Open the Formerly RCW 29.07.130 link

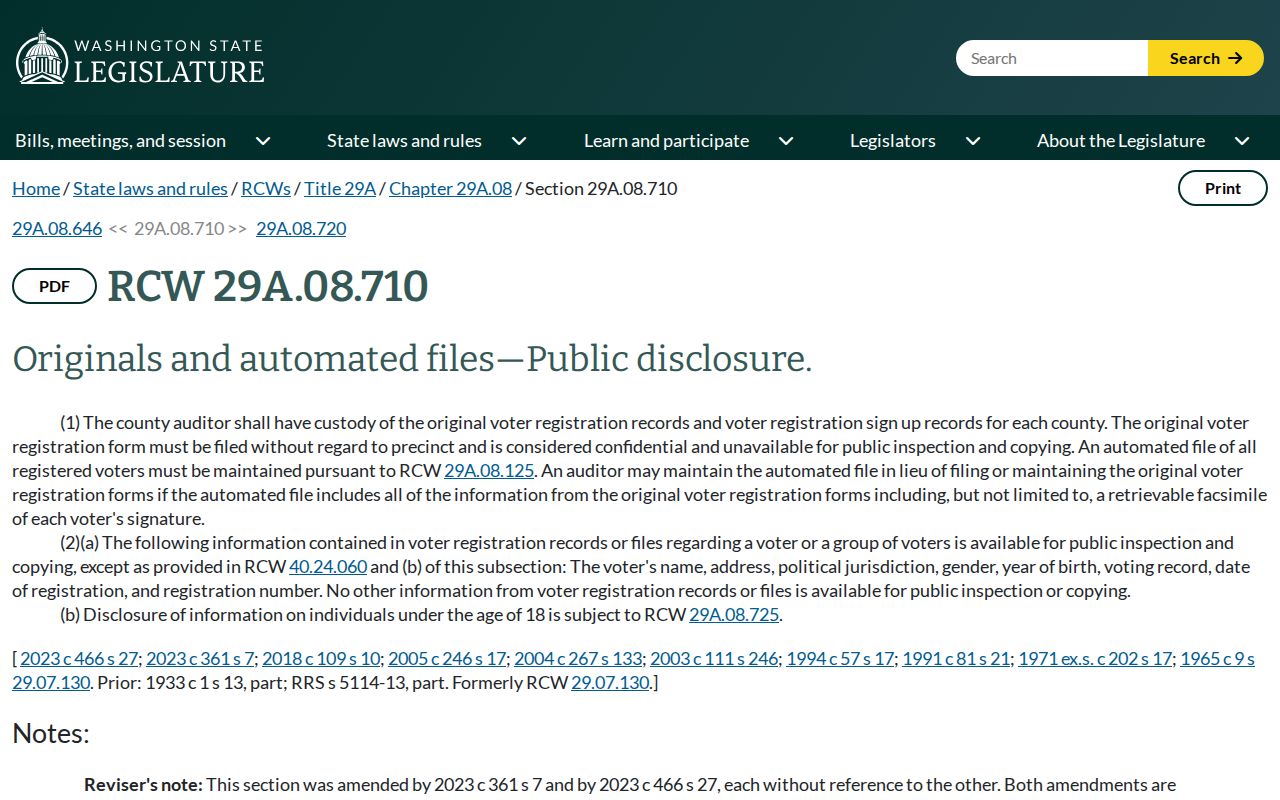click(610, 682)
